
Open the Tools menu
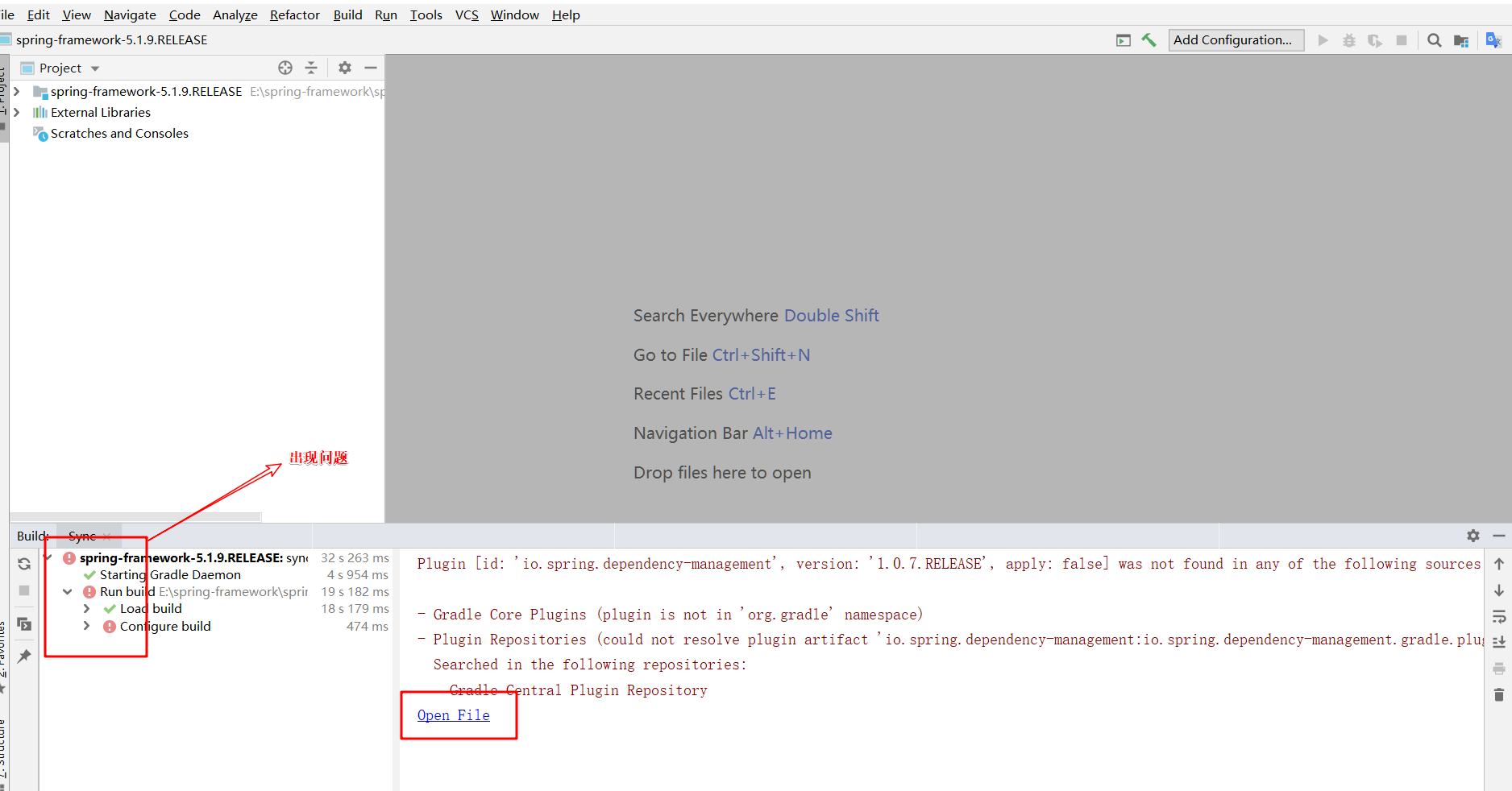[426, 14]
